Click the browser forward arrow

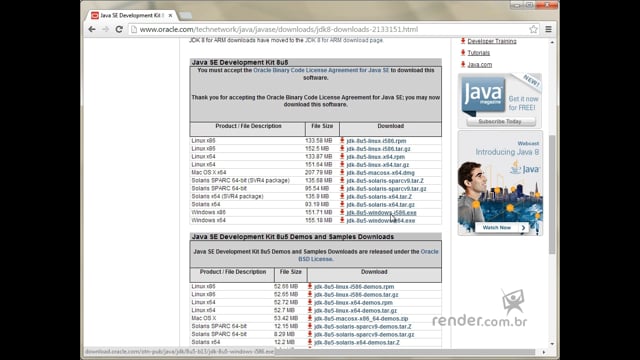[105, 29]
